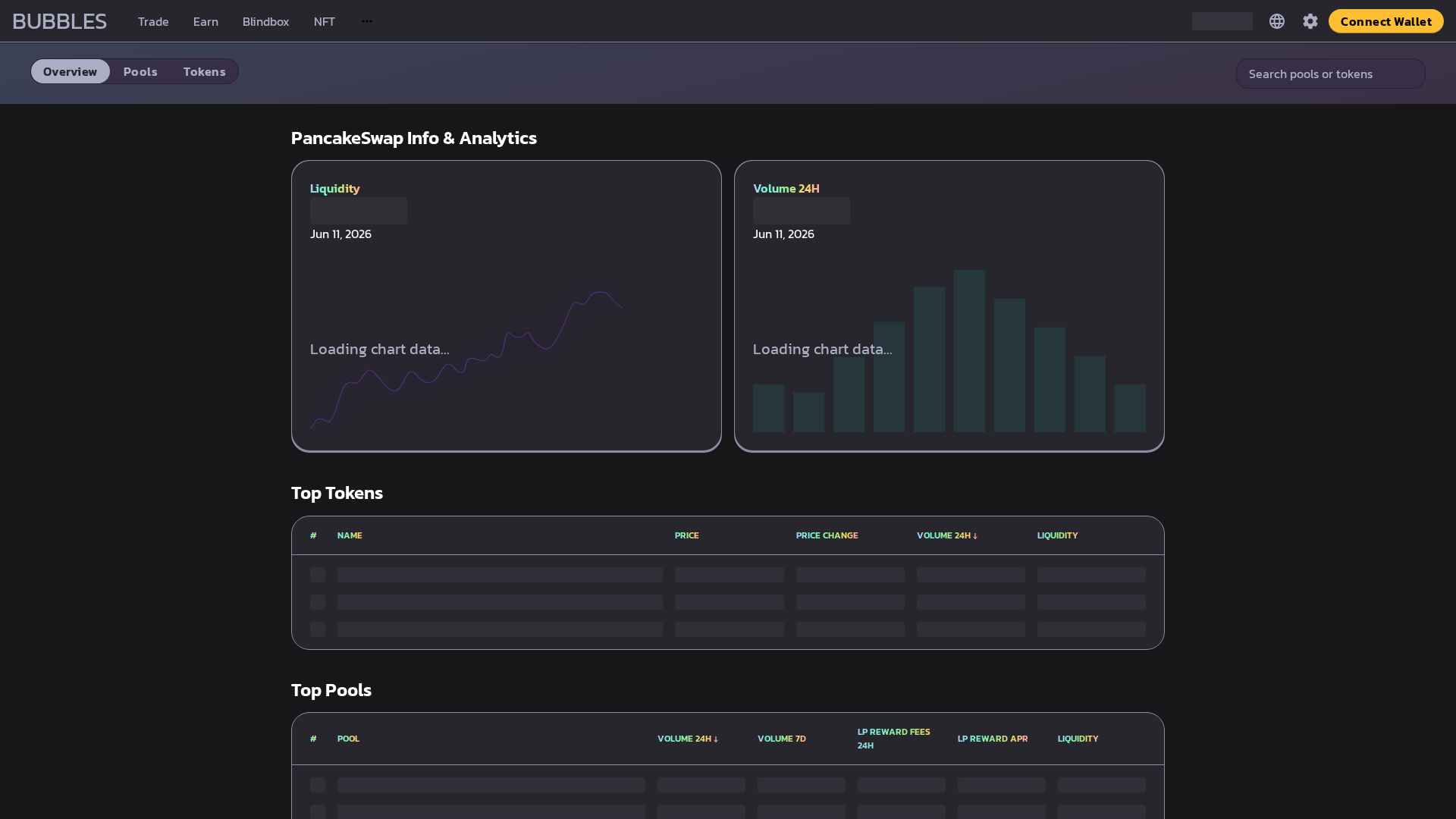Sort Top Tokens by Volume 24H
The height and width of the screenshot is (819, 1456).
click(x=947, y=535)
